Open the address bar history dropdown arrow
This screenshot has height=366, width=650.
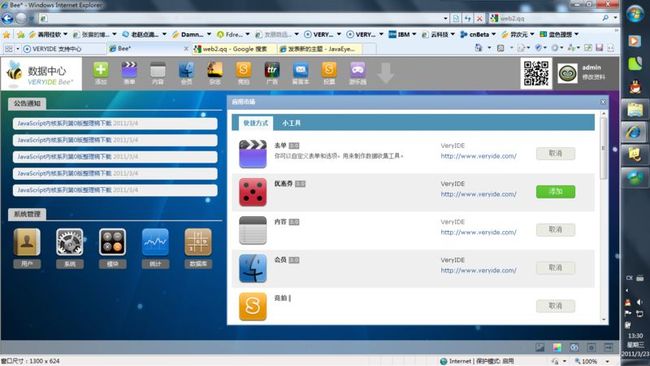446,18
